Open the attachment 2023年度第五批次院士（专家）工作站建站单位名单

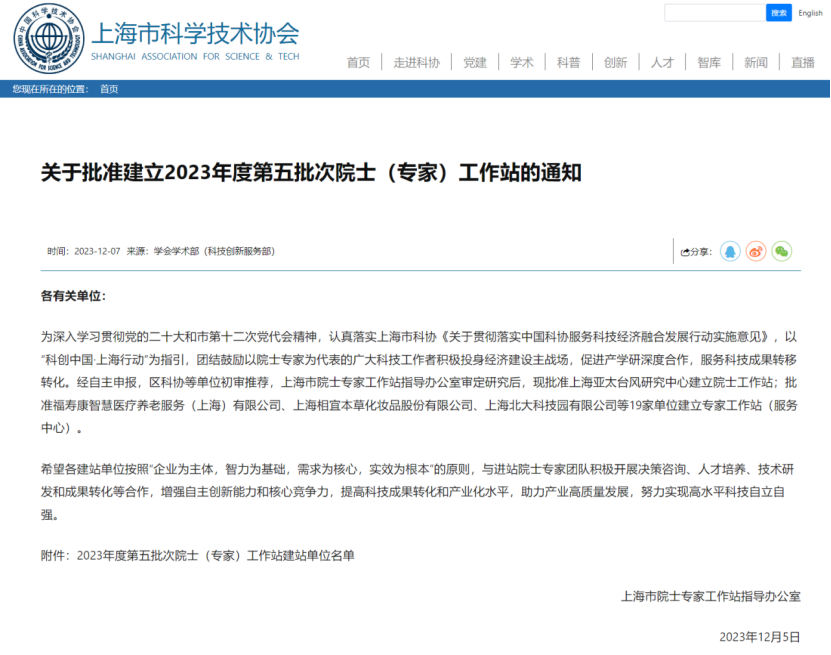(216, 555)
